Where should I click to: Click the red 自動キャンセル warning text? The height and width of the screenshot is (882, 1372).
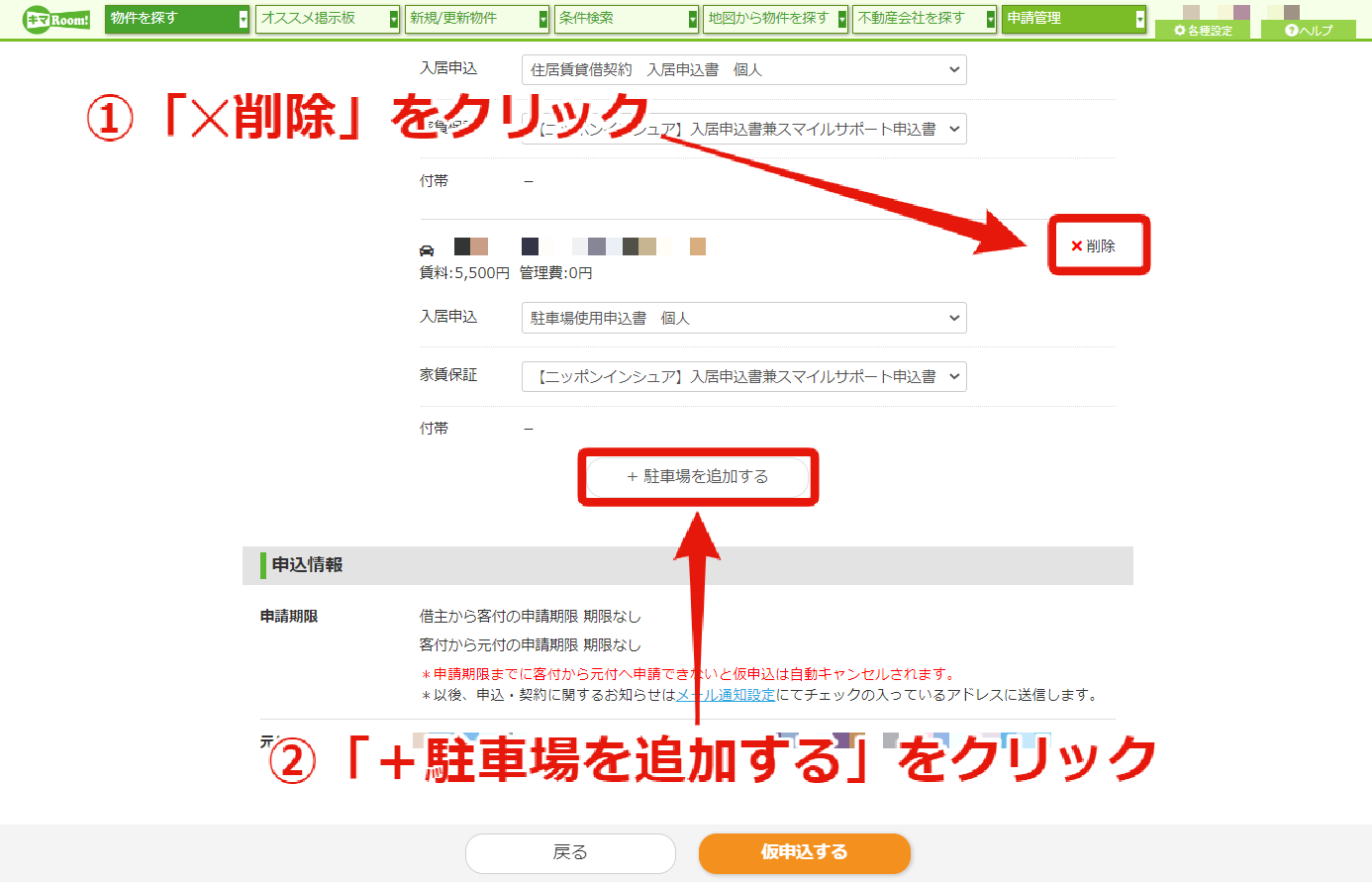tap(689, 675)
